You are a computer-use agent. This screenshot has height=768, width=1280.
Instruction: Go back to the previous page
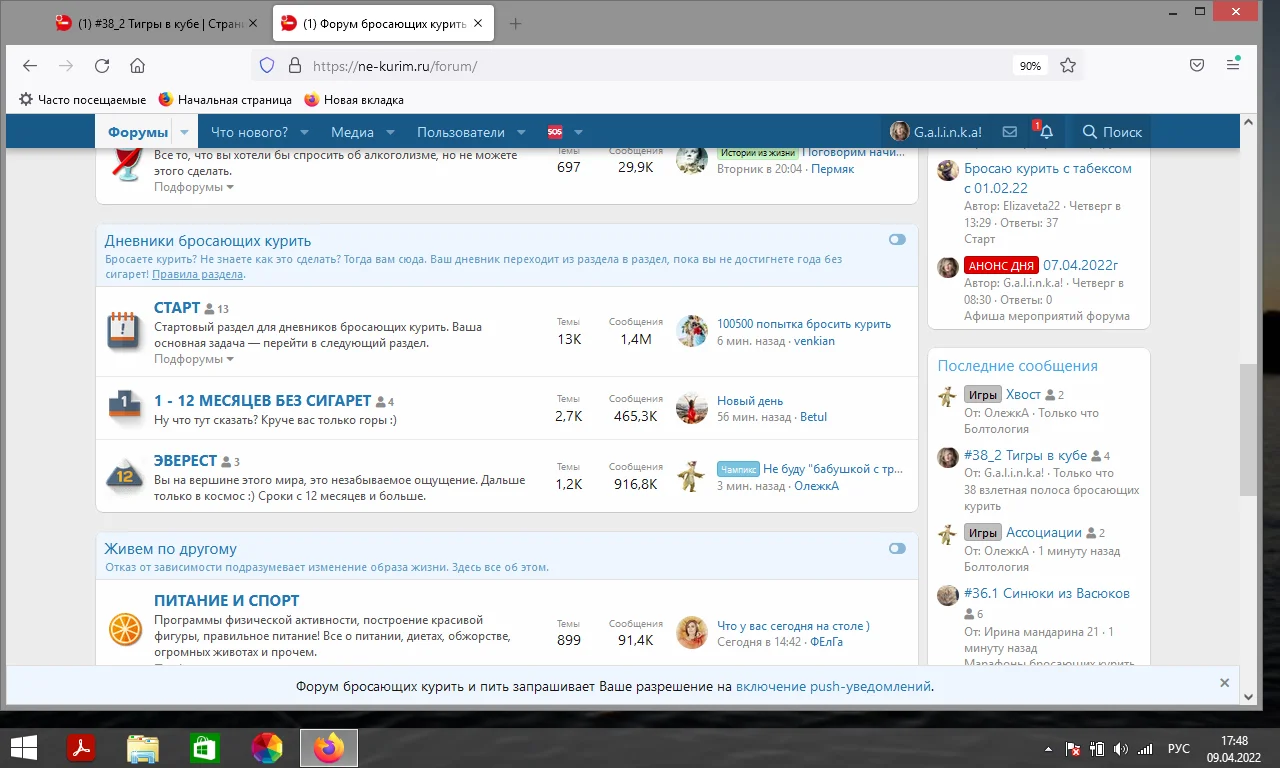(30, 66)
